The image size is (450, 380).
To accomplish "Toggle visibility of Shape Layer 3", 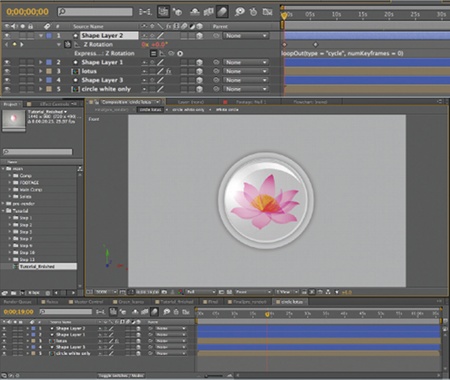I will (x=7, y=80).
